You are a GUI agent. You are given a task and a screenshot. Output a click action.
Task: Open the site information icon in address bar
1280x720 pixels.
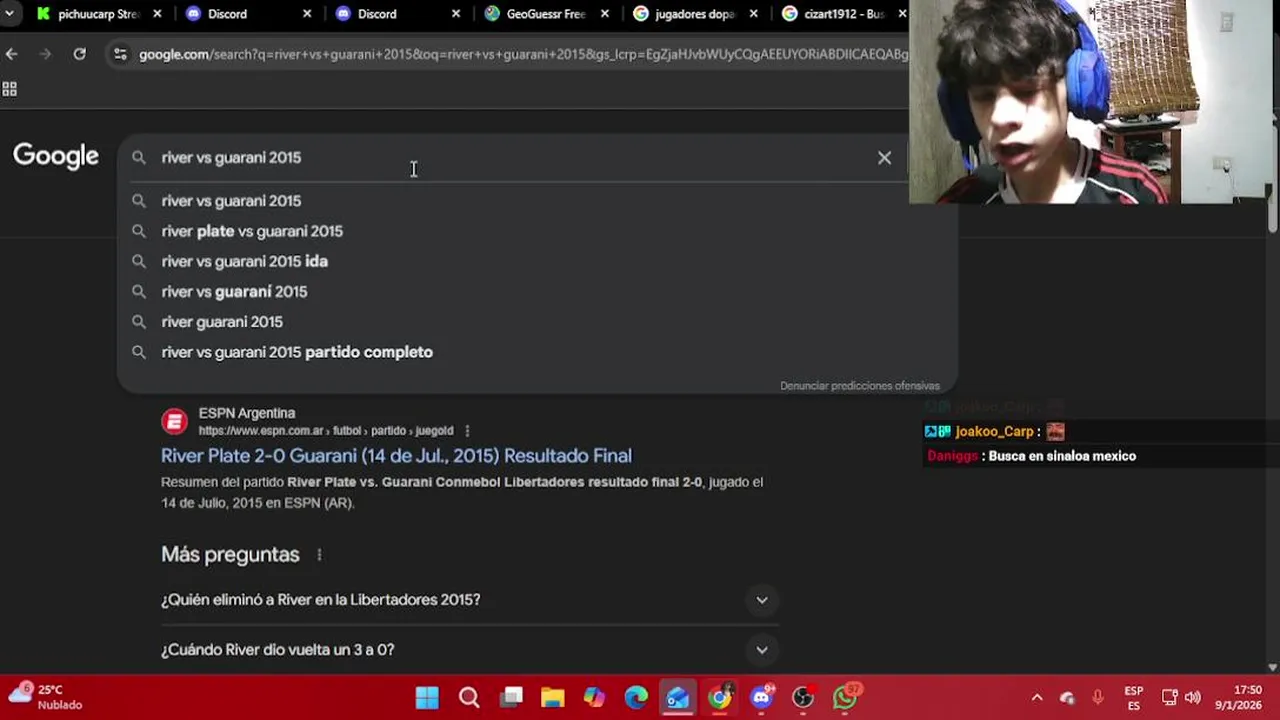click(120, 54)
